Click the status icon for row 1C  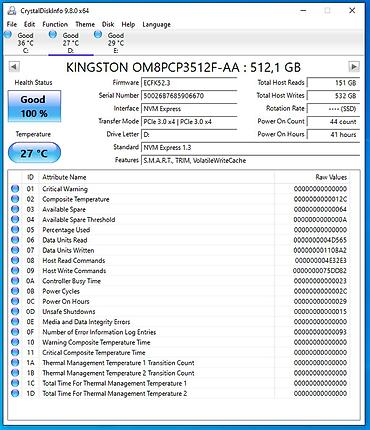click(15, 383)
